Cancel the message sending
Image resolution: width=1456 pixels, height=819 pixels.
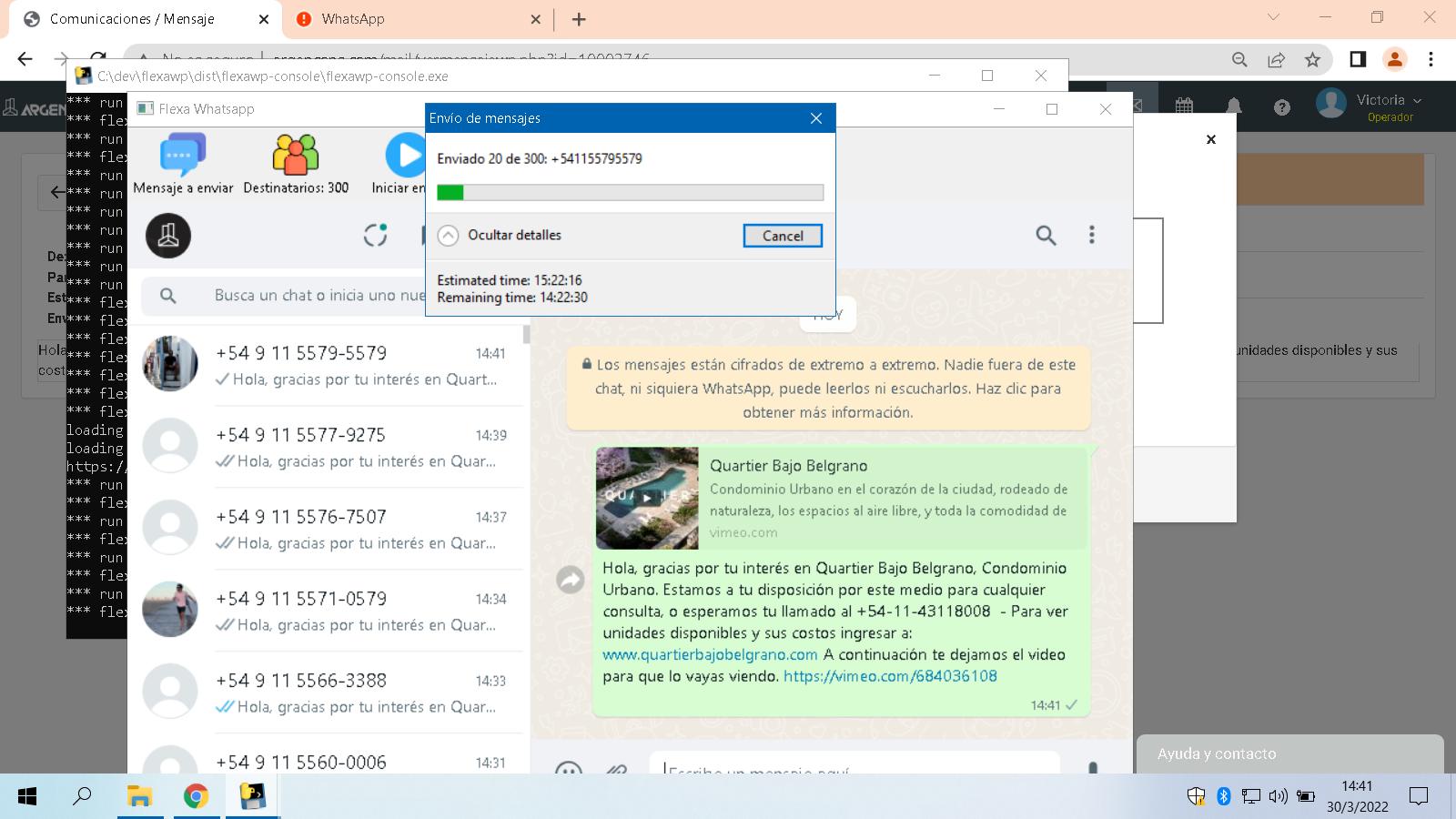pyautogui.click(x=783, y=236)
